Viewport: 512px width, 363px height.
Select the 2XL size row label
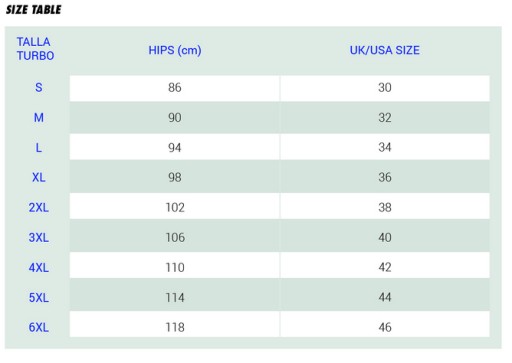point(39,208)
